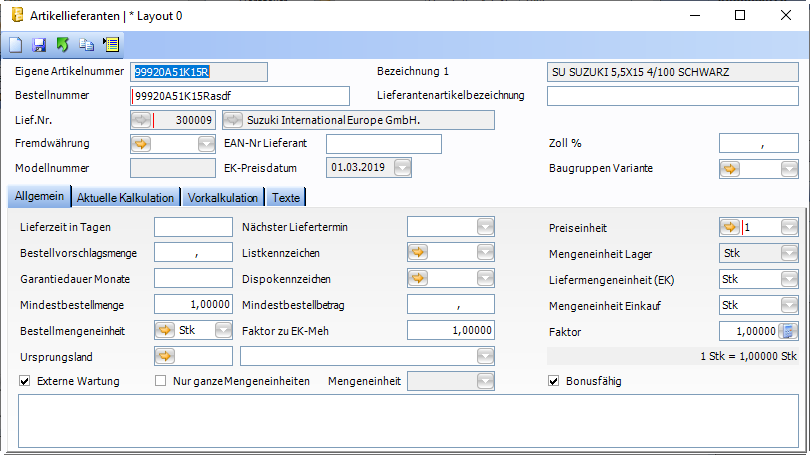Toggle the Bonusfähig checkbox
The width and height of the screenshot is (810, 455).
point(554,380)
